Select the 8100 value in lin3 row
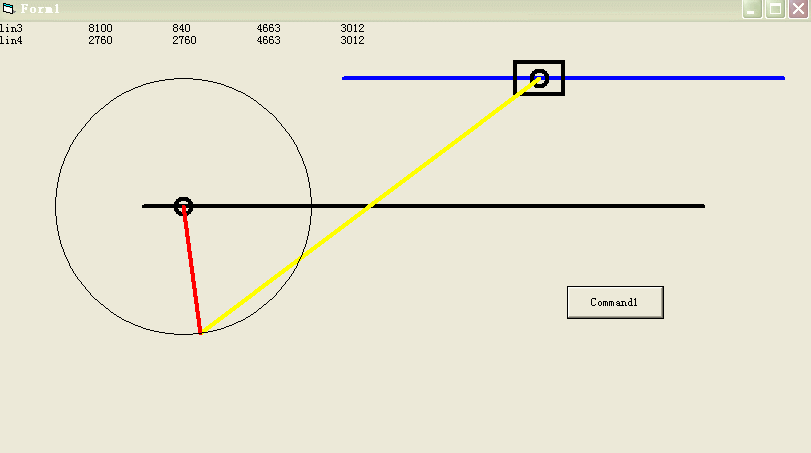Viewport: 811px width, 453px height. pyautogui.click(x=100, y=28)
